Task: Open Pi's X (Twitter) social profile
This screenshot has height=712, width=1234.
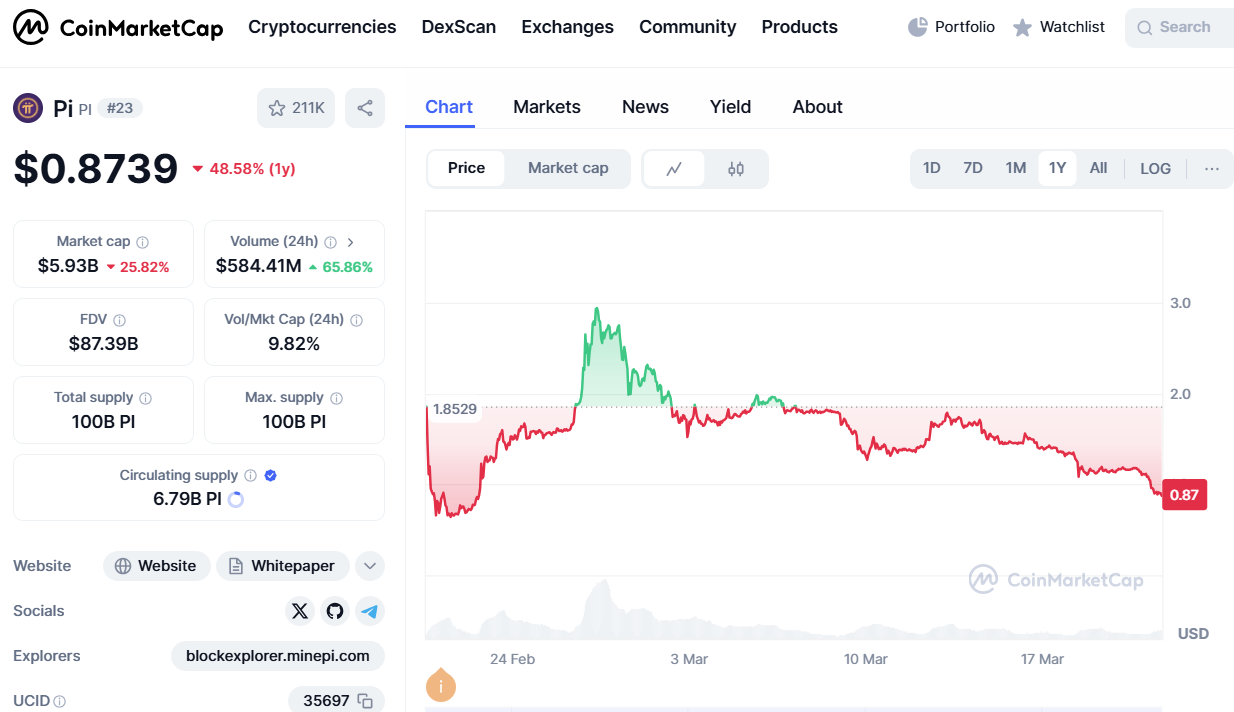Action: [300, 611]
